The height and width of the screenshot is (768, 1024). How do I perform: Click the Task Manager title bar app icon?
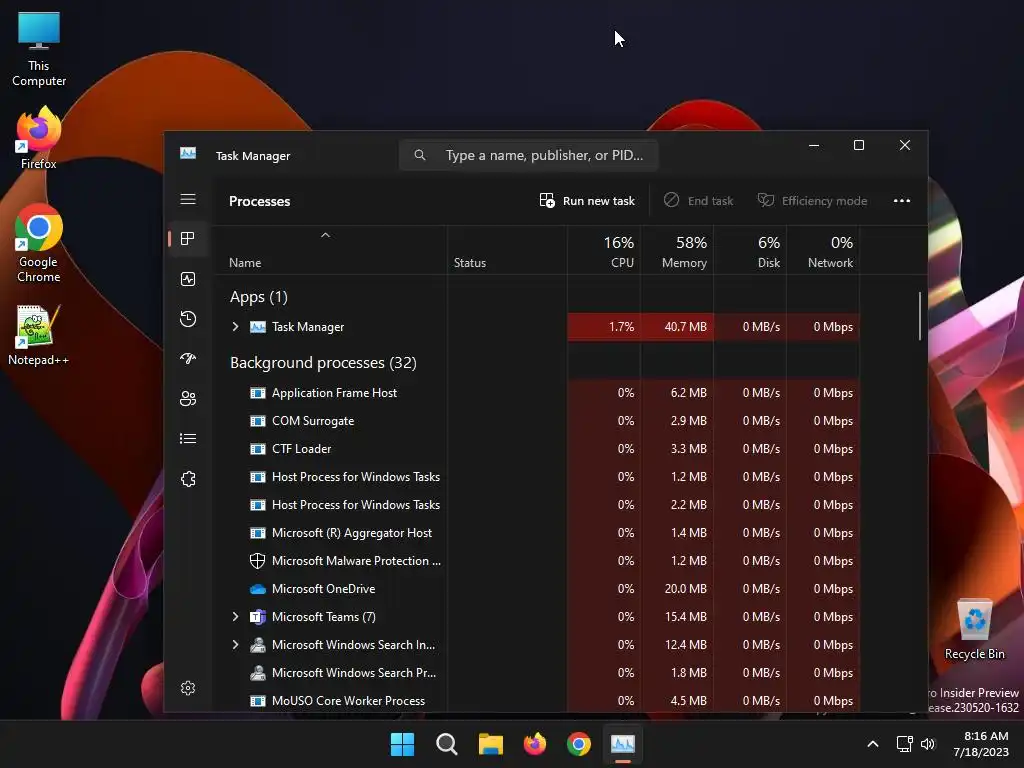[188, 153]
